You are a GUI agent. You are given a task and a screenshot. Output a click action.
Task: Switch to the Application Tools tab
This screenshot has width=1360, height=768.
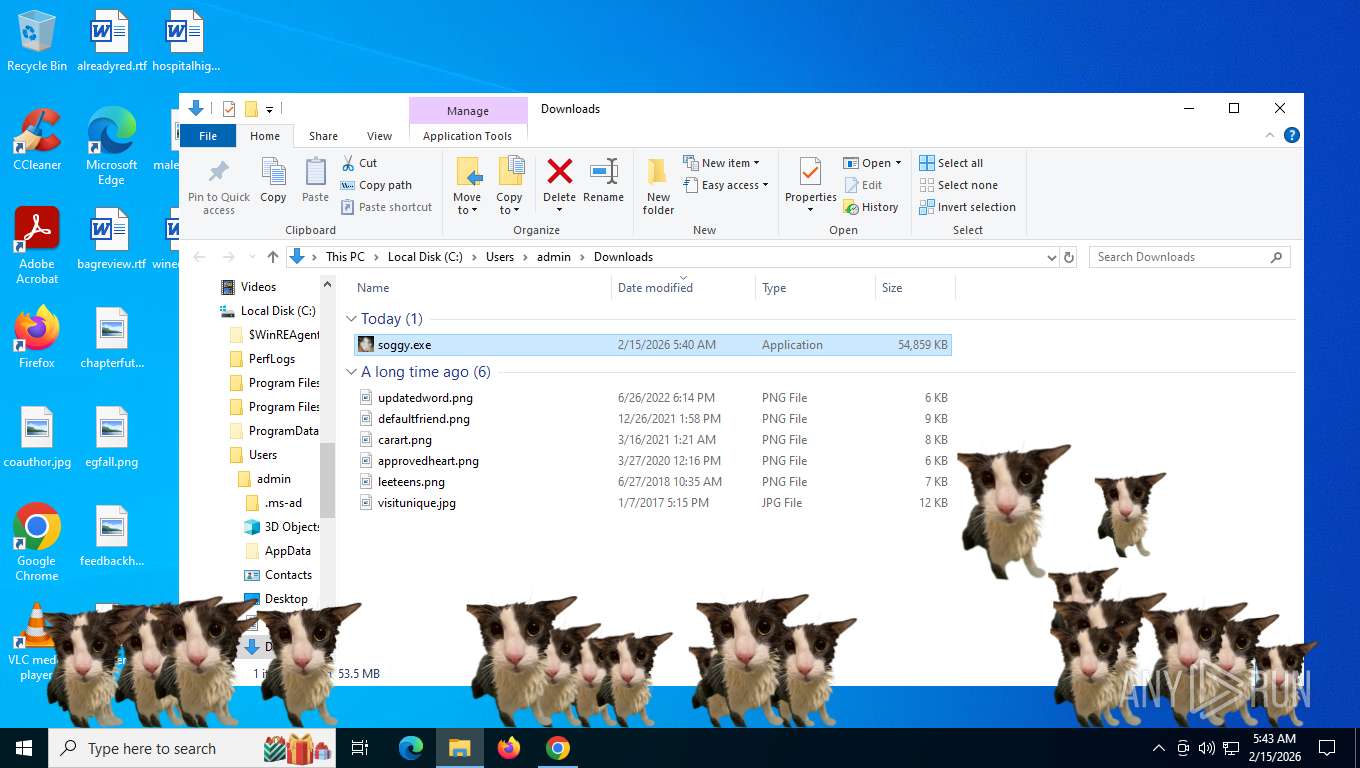coord(467,136)
